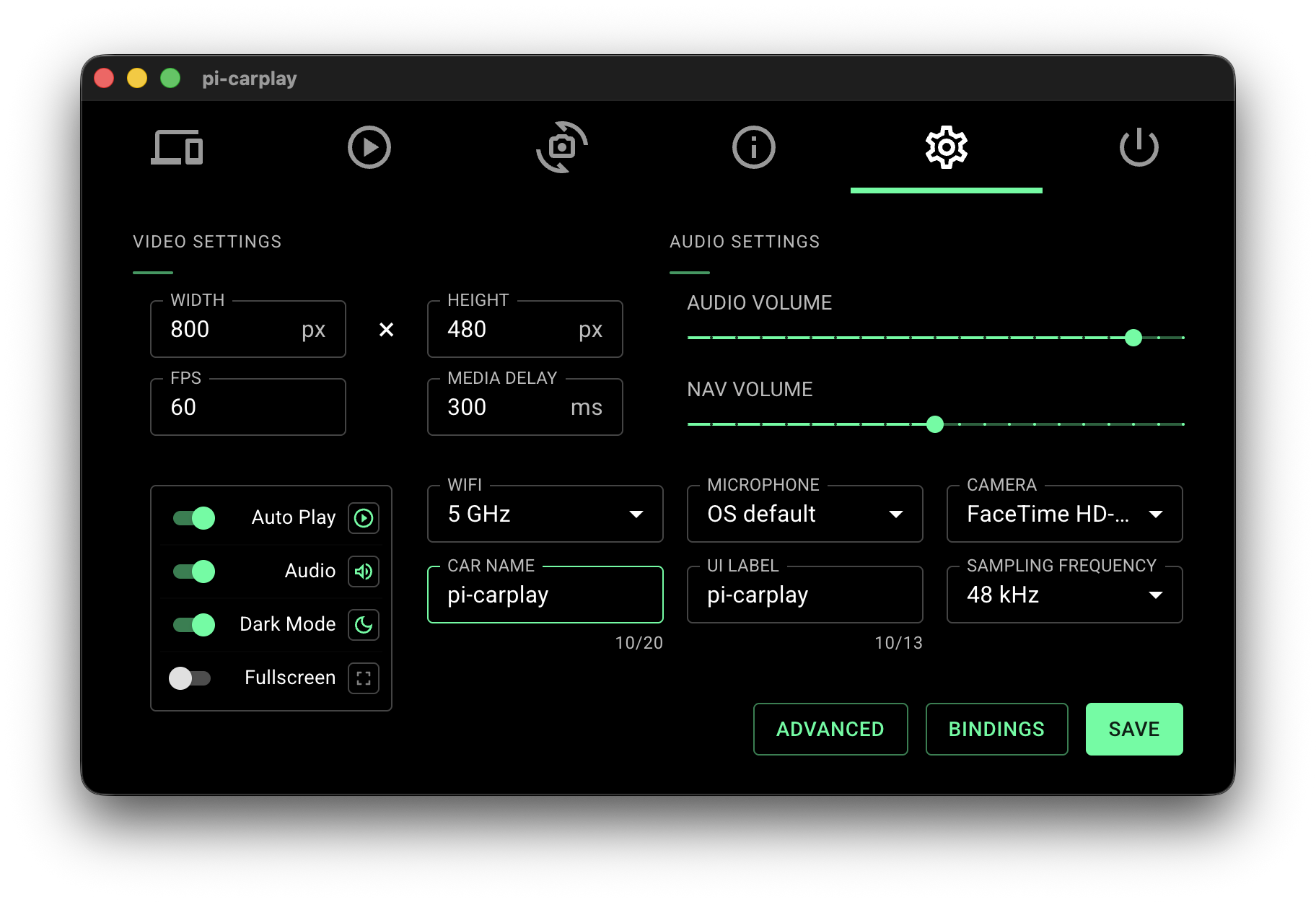Click the Fullscreen expand icon
1316x902 pixels.
[364, 678]
